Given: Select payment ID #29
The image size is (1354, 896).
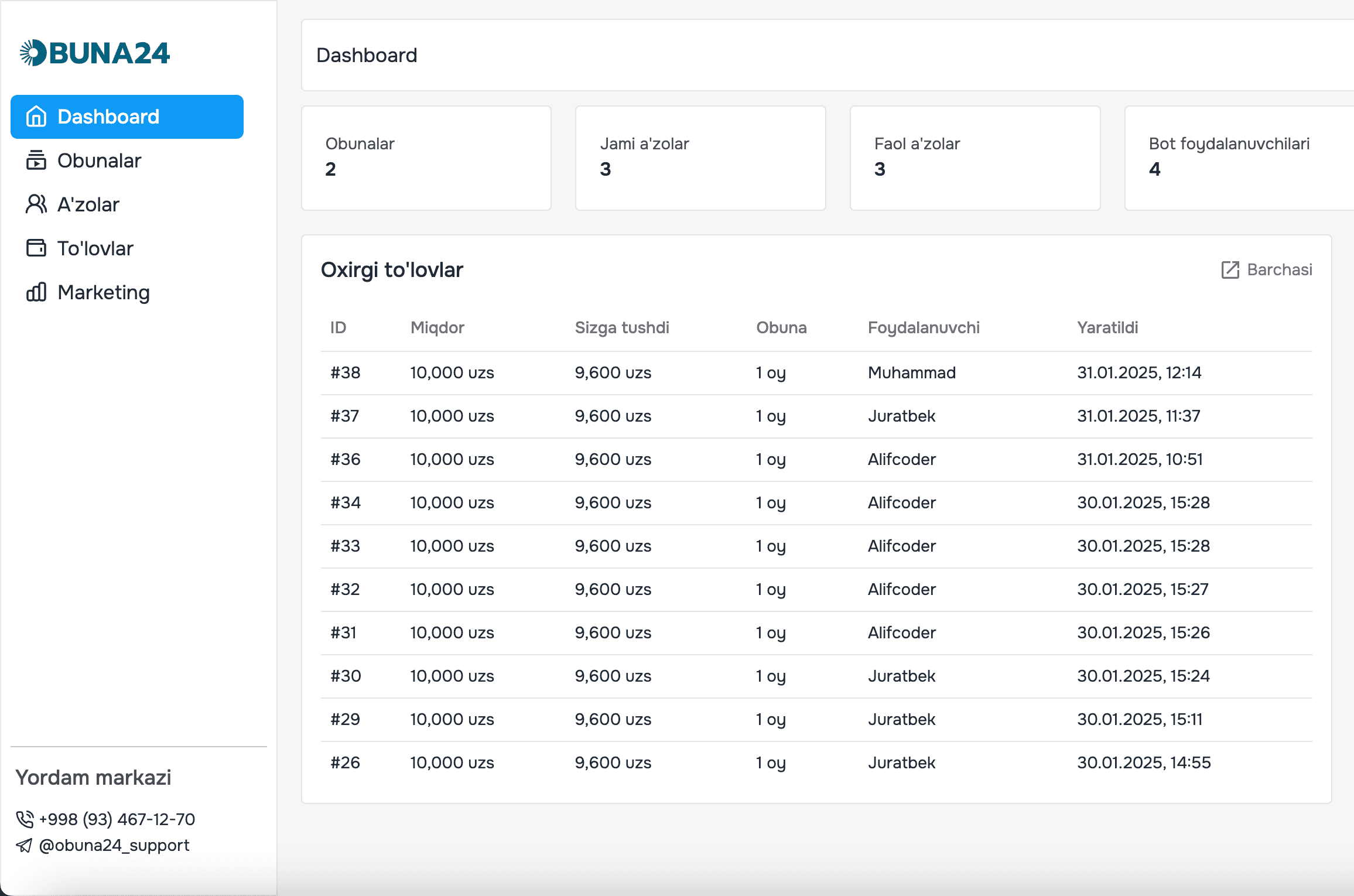Looking at the screenshot, I should pos(346,719).
